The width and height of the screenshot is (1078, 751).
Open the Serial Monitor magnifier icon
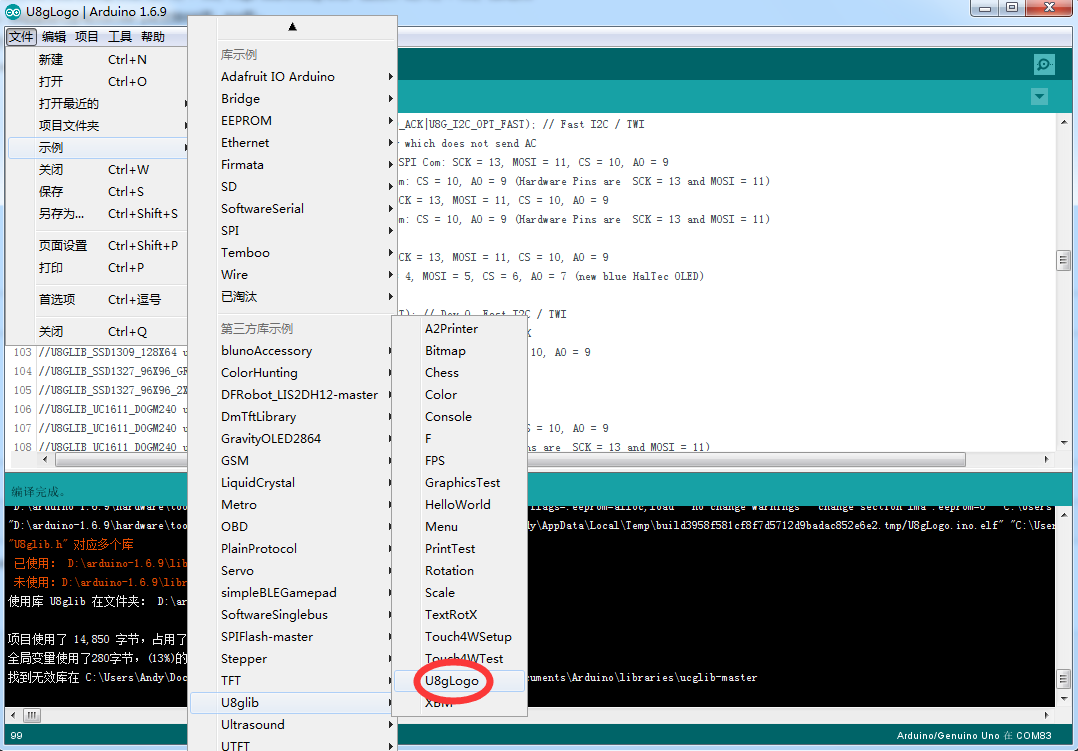pos(1044,64)
